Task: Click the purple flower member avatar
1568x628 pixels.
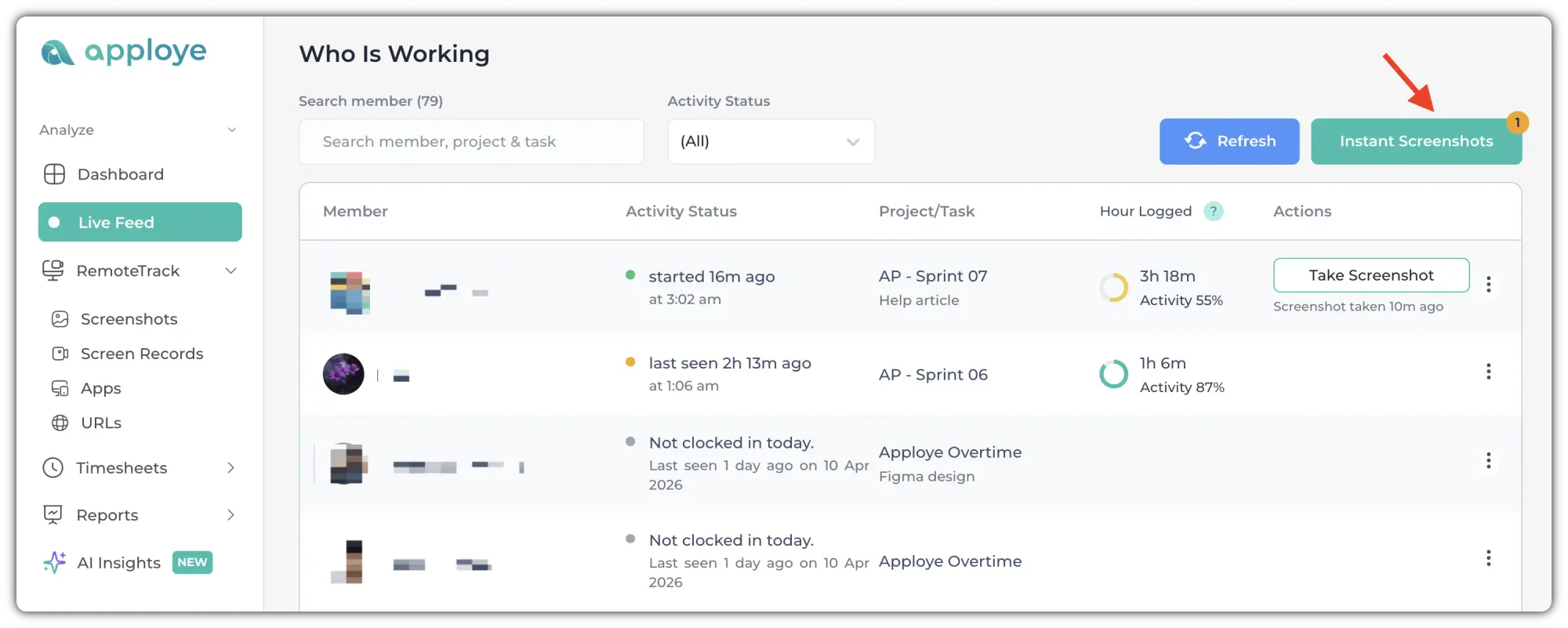Action: (343, 374)
